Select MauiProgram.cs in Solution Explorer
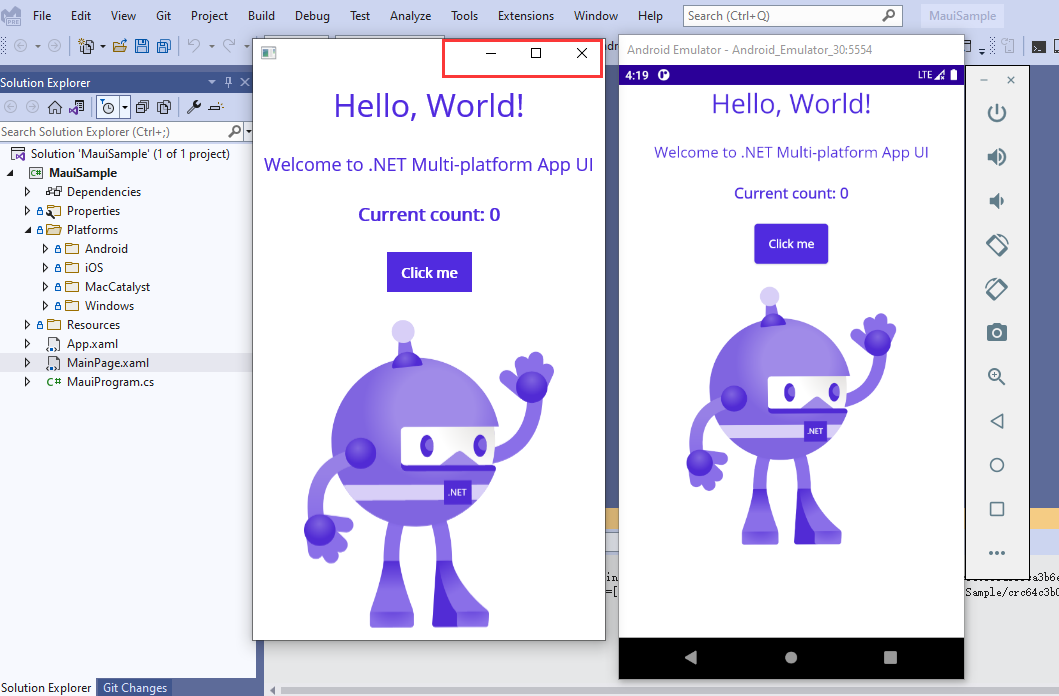1059x696 pixels. (110, 381)
